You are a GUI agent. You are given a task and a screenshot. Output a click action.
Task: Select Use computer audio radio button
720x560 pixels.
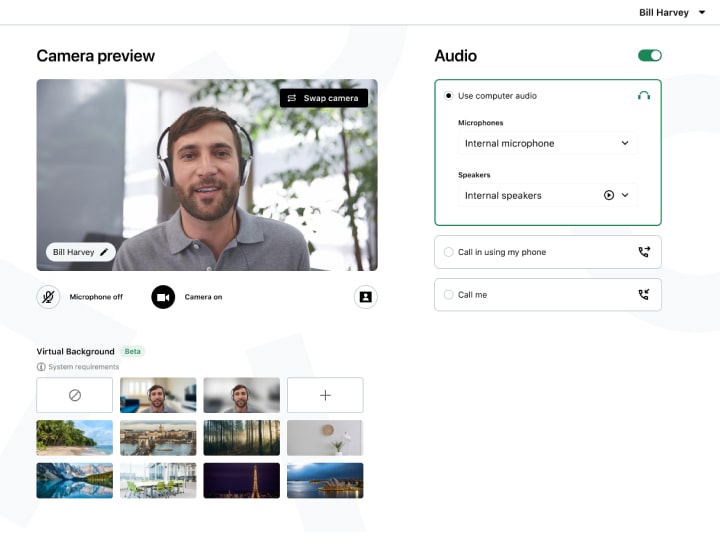[x=448, y=96]
